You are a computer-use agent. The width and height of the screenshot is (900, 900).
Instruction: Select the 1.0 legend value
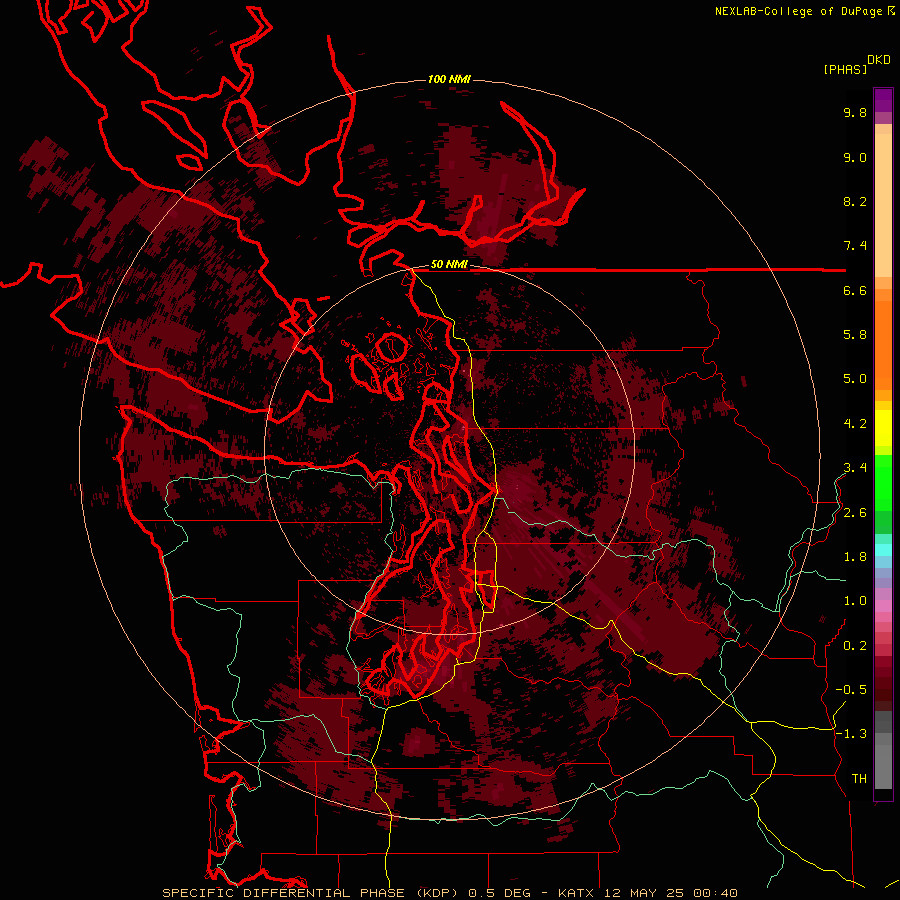[855, 601]
